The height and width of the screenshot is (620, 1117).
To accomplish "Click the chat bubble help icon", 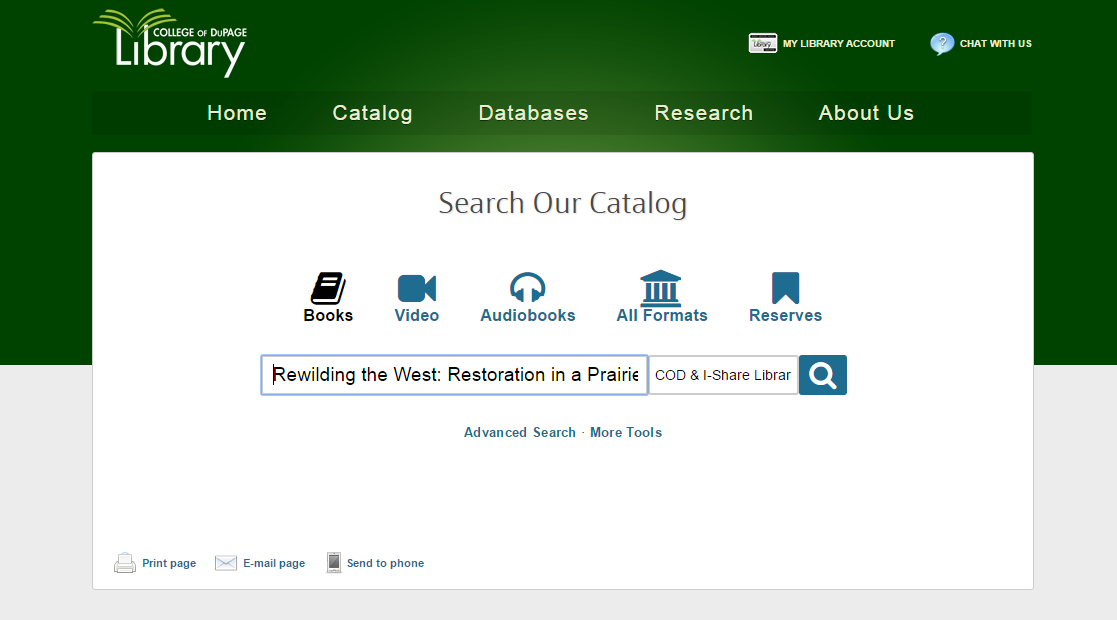I will 942,44.
